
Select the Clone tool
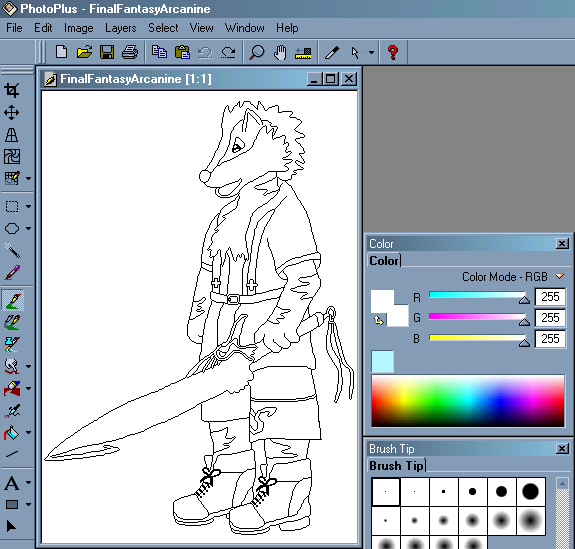12,344
